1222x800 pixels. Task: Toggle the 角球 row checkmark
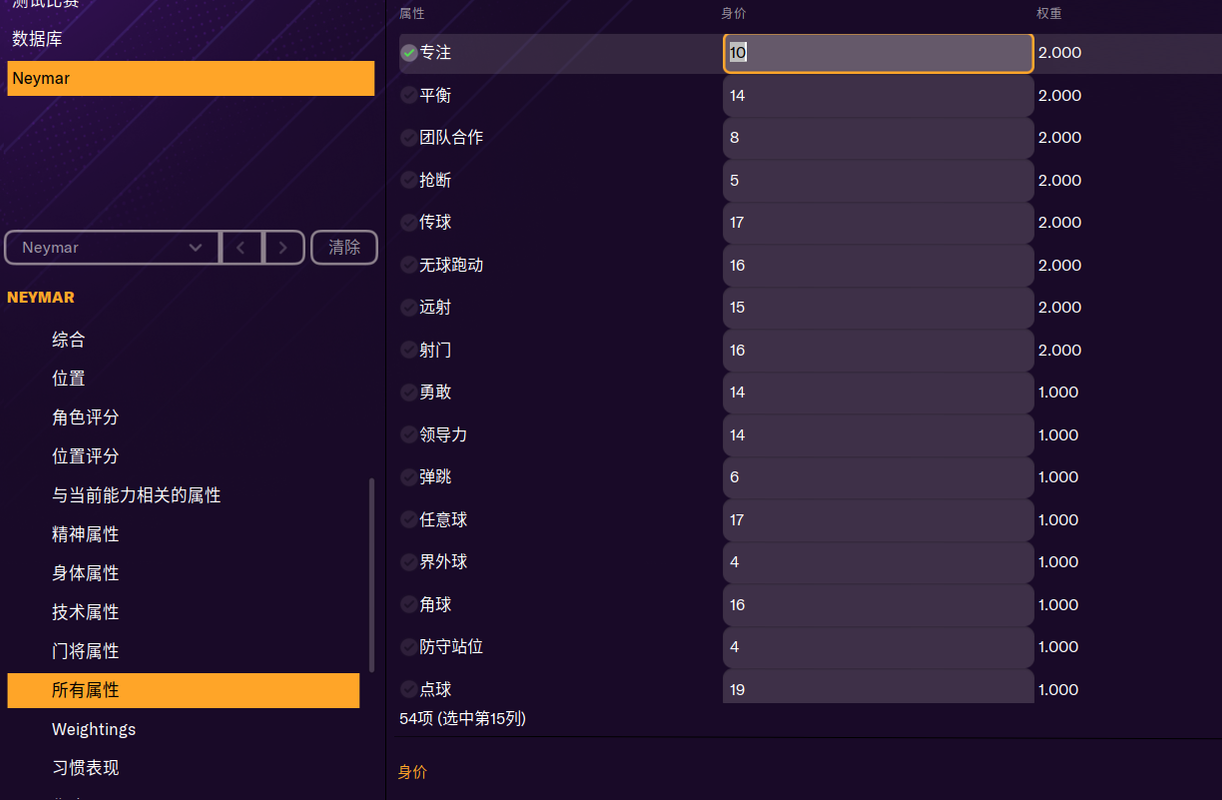(x=409, y=605)
